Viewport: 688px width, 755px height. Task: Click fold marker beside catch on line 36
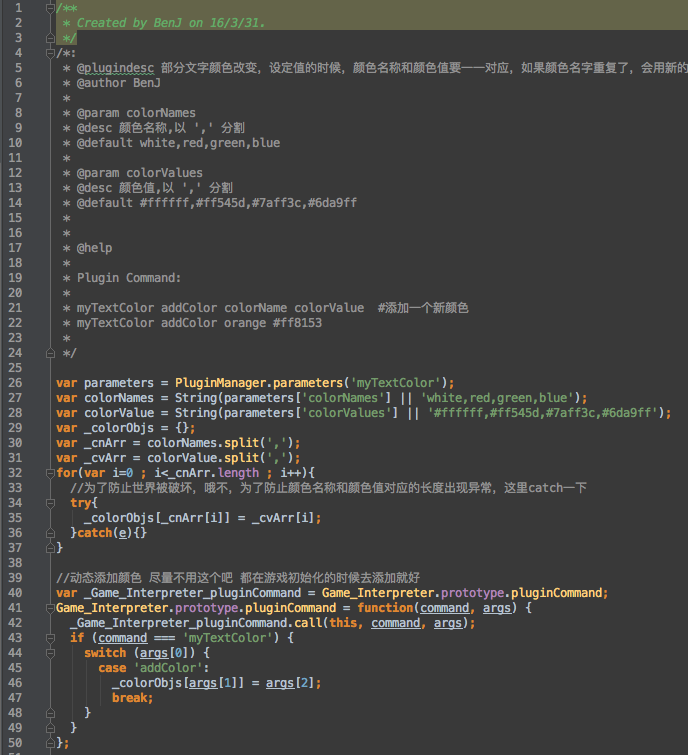point(50,533)
